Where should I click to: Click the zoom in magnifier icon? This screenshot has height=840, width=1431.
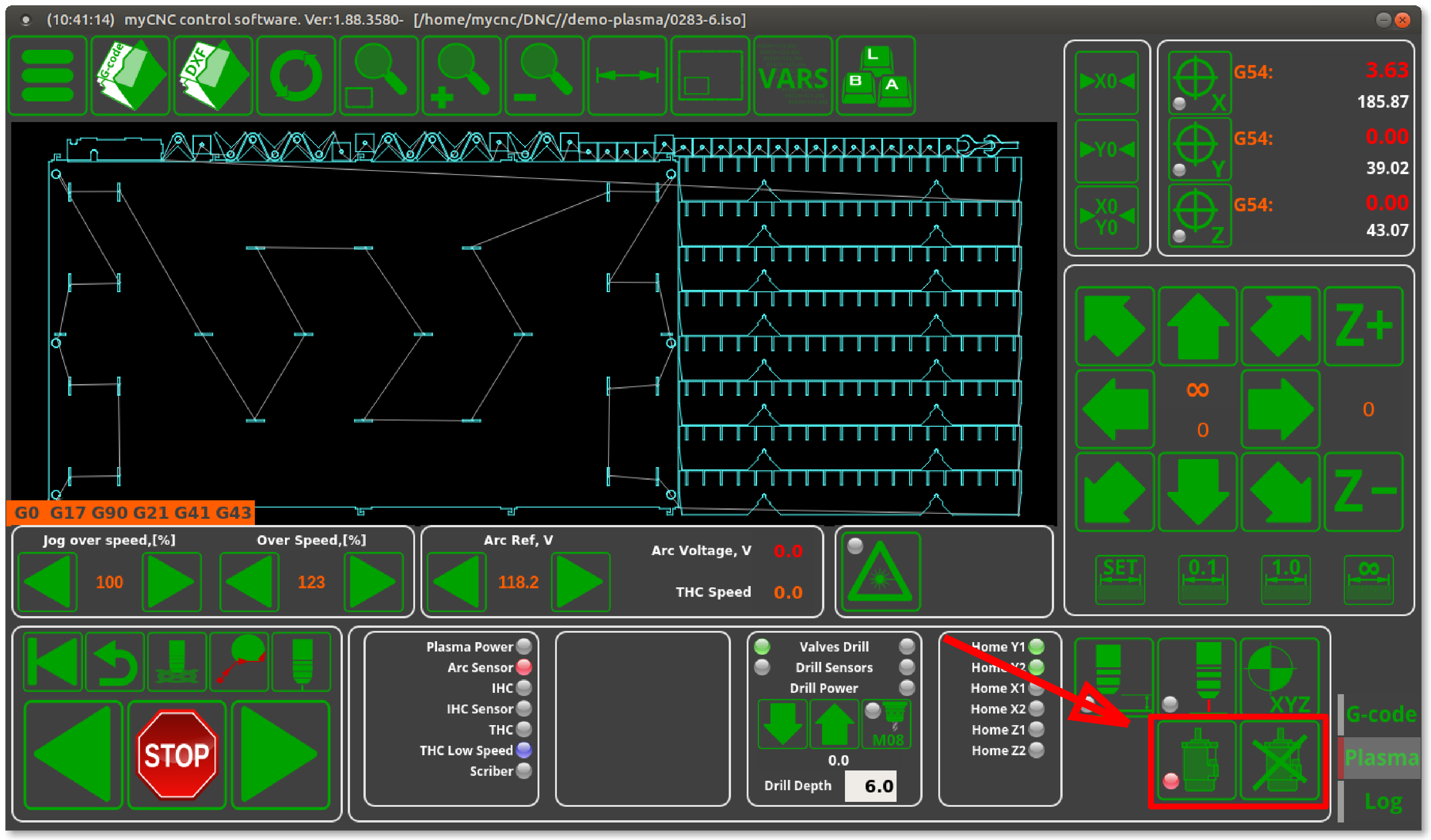click(461, 75)
